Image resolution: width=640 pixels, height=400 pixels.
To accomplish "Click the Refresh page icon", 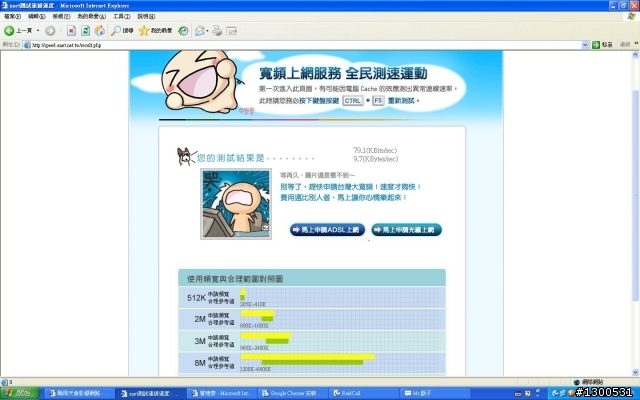I will coord(85,31).
